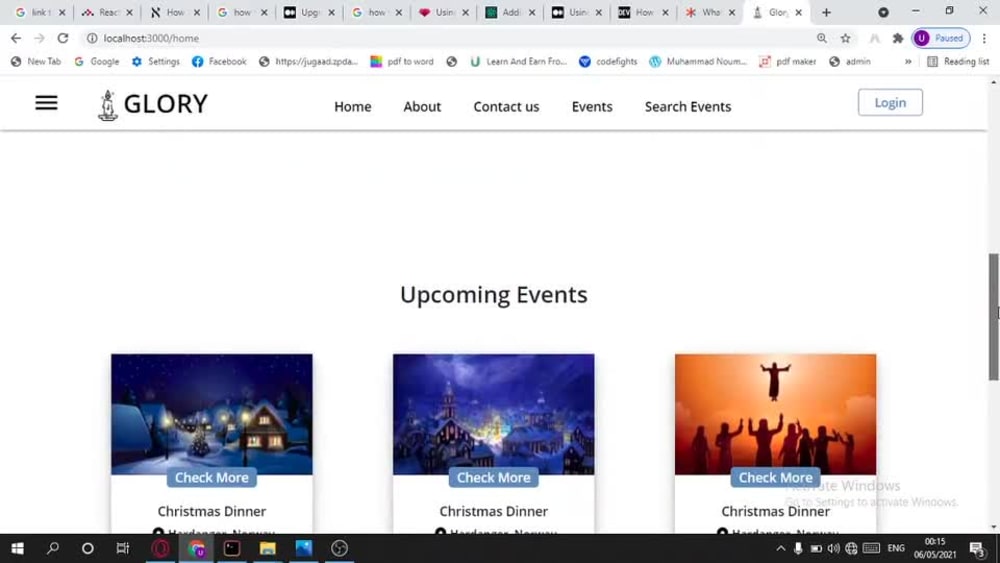This screenshot has width=1000, height=563.
Task: Open the Windows Start menu
Action: [x=17, y=548]
